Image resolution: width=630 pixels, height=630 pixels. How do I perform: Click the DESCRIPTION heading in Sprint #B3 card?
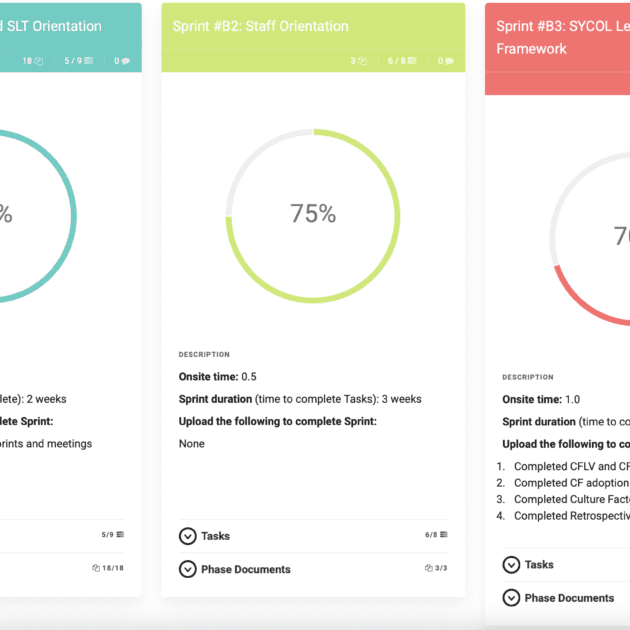(x=528, y=377)
